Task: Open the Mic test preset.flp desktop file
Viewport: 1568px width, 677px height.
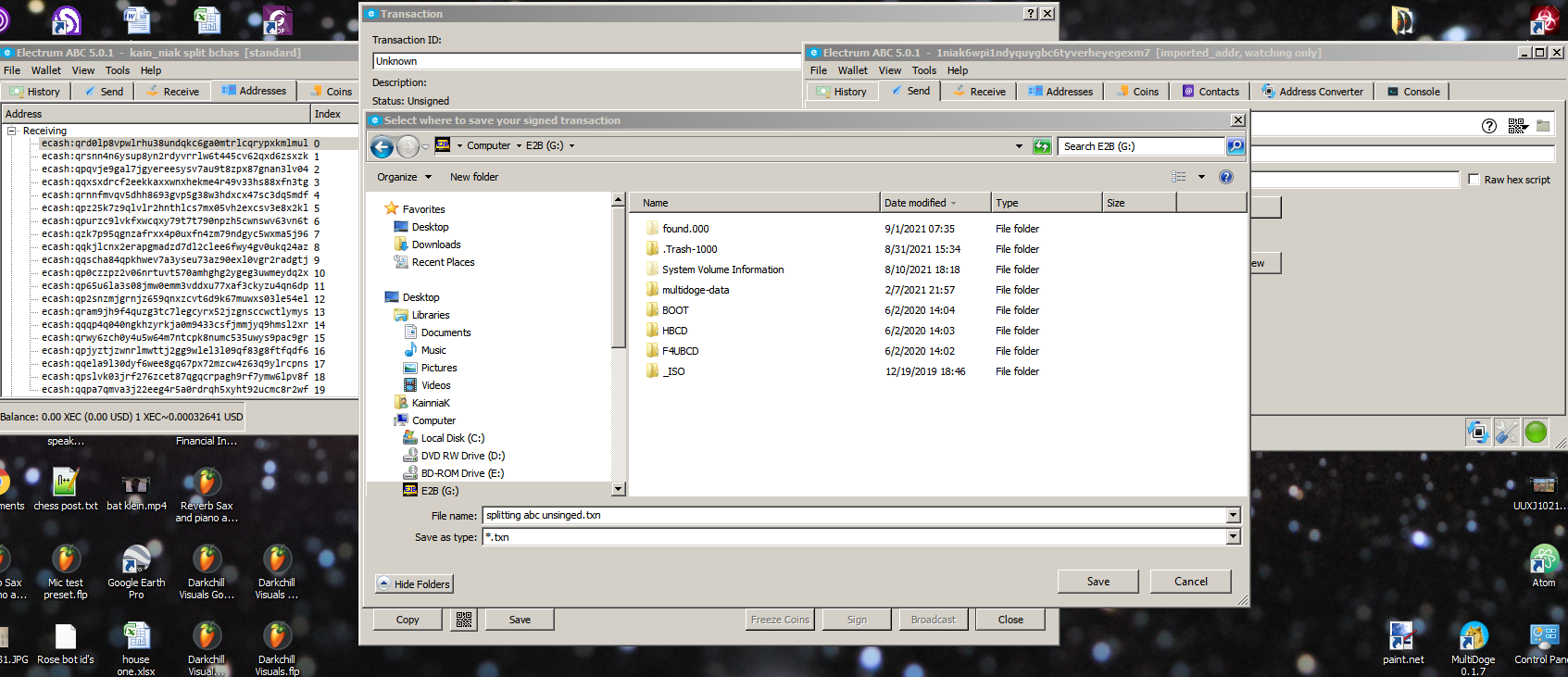Action: [66, 572]
